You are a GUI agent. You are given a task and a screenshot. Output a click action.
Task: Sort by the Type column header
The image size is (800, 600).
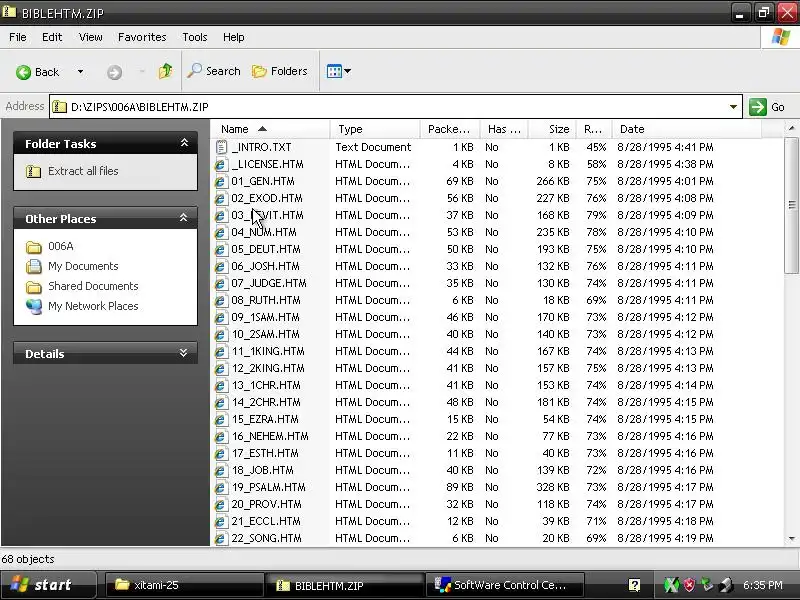click(x=375, y=129)
